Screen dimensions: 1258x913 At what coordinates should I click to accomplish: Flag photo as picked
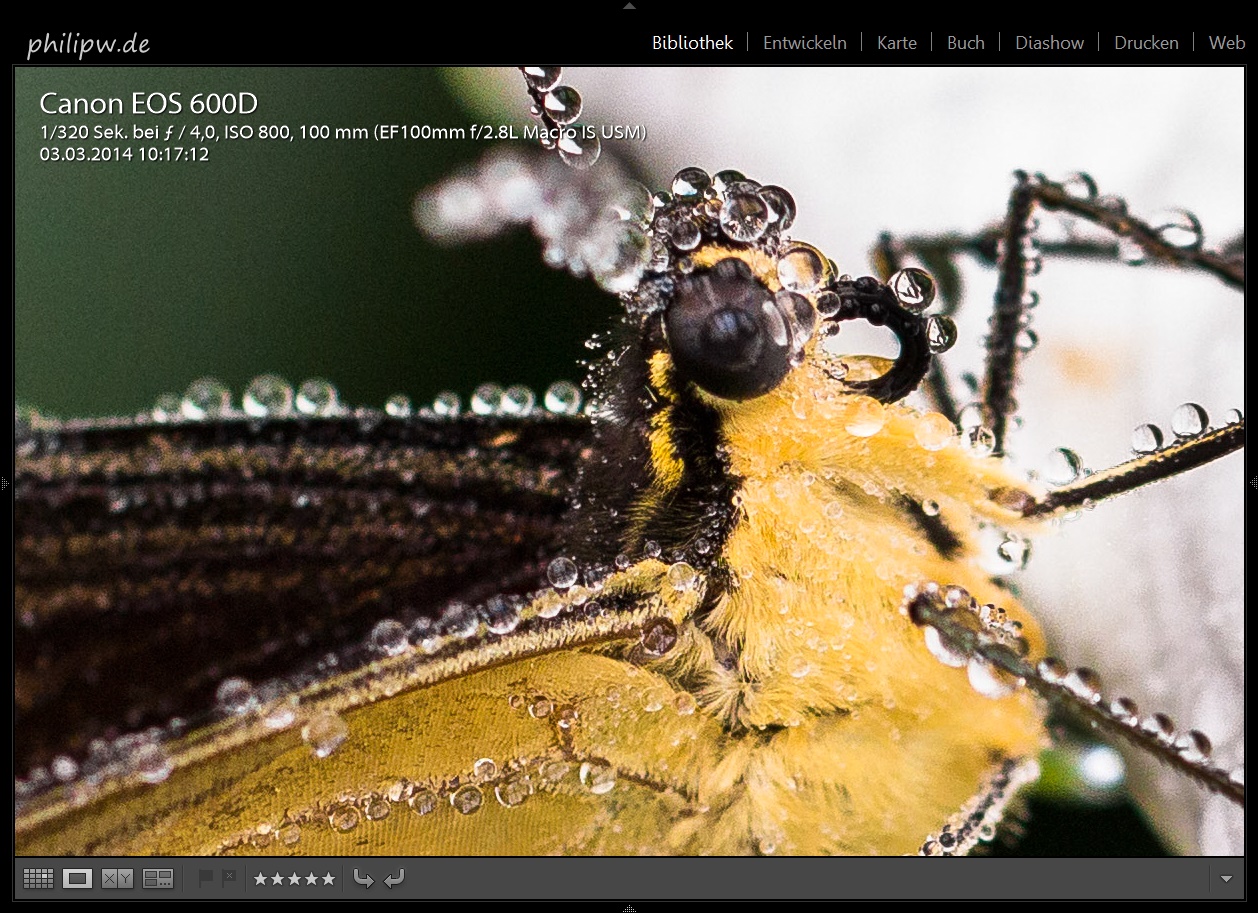point(206,878)
